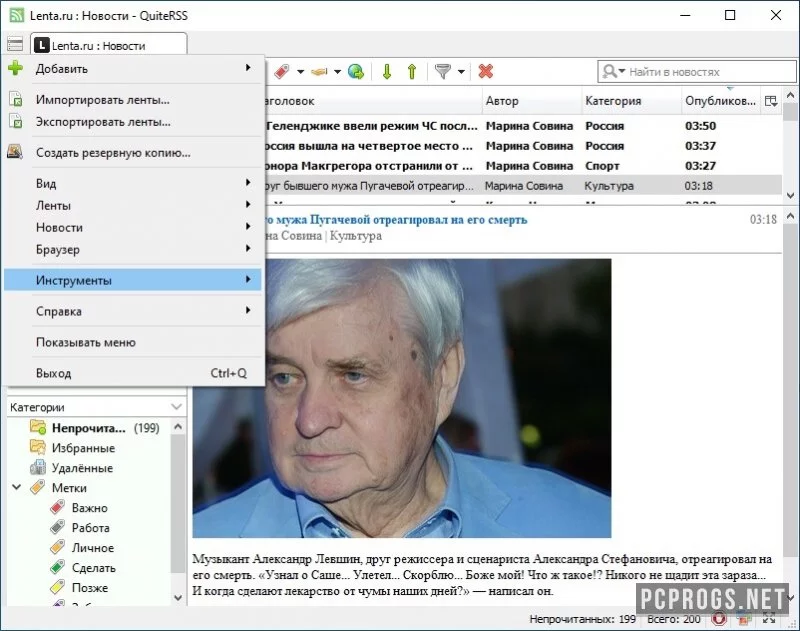The height and width of the screenshot is (631, 800).
Task: Delete news with the red X icon
Action: point(486,71)
